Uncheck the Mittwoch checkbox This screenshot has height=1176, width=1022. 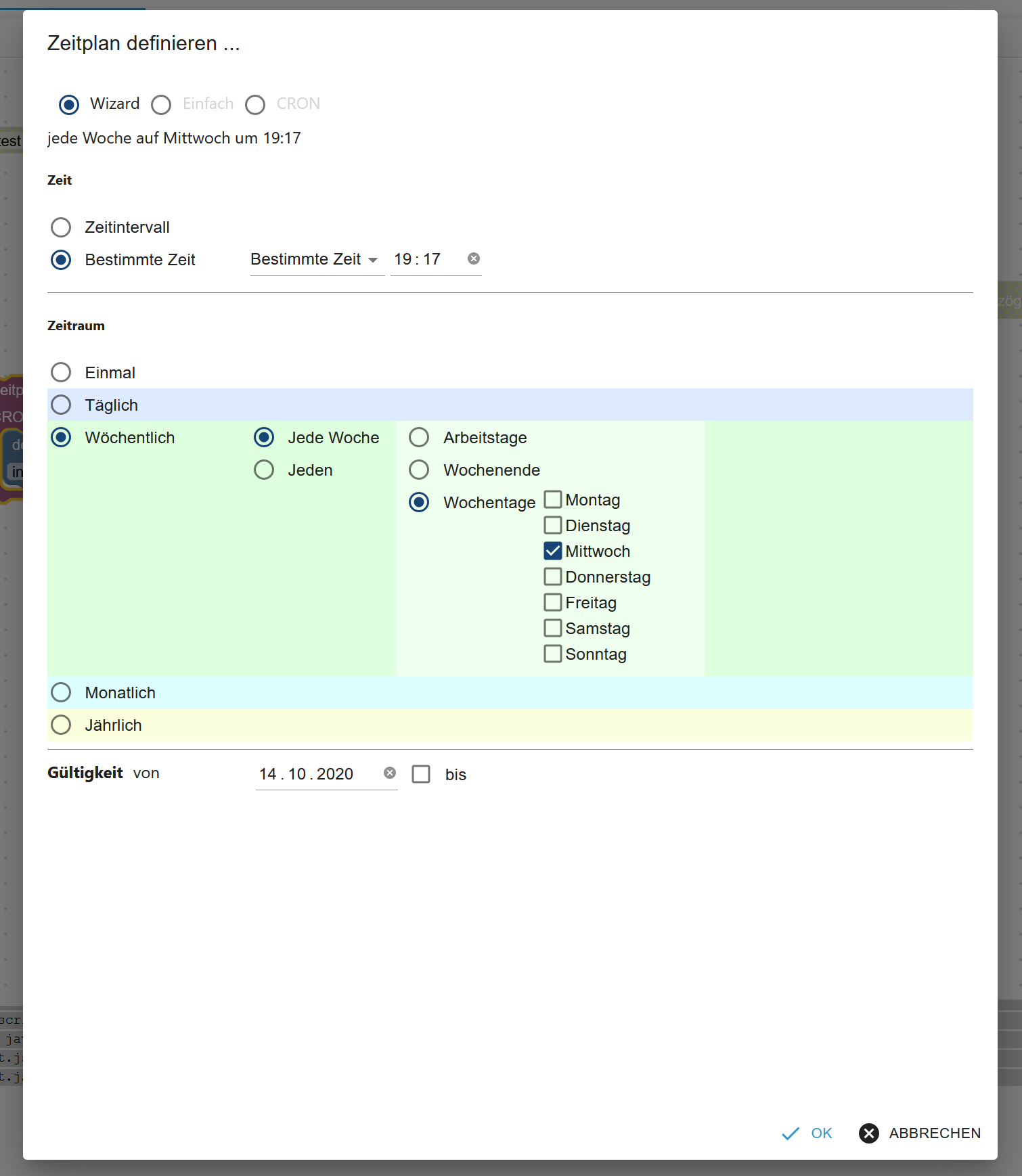click(x=553, y=551)
